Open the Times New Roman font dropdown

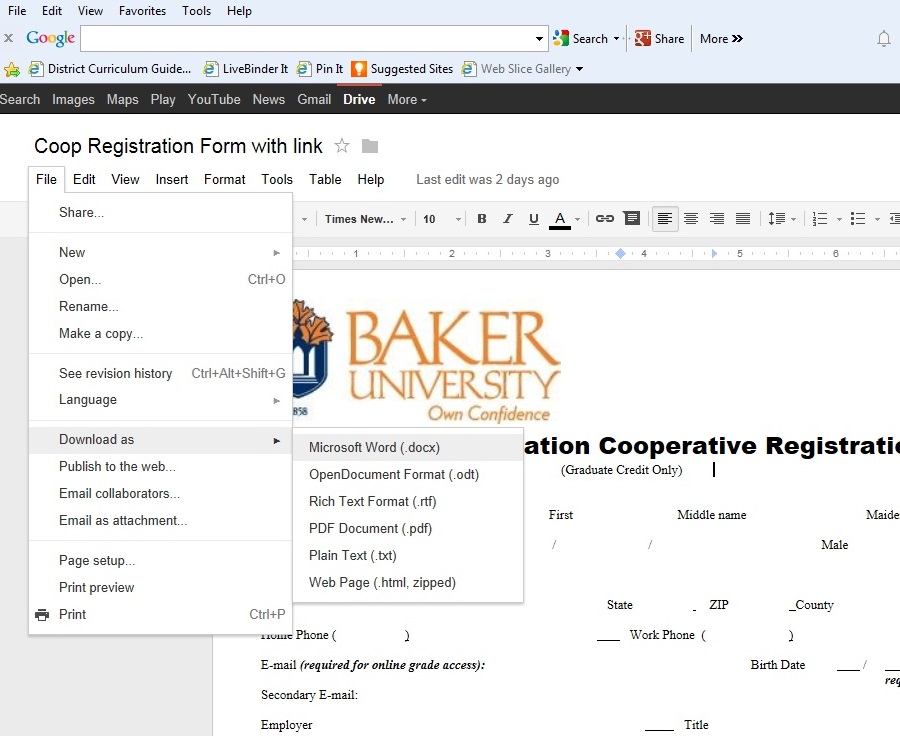point(365,219)
